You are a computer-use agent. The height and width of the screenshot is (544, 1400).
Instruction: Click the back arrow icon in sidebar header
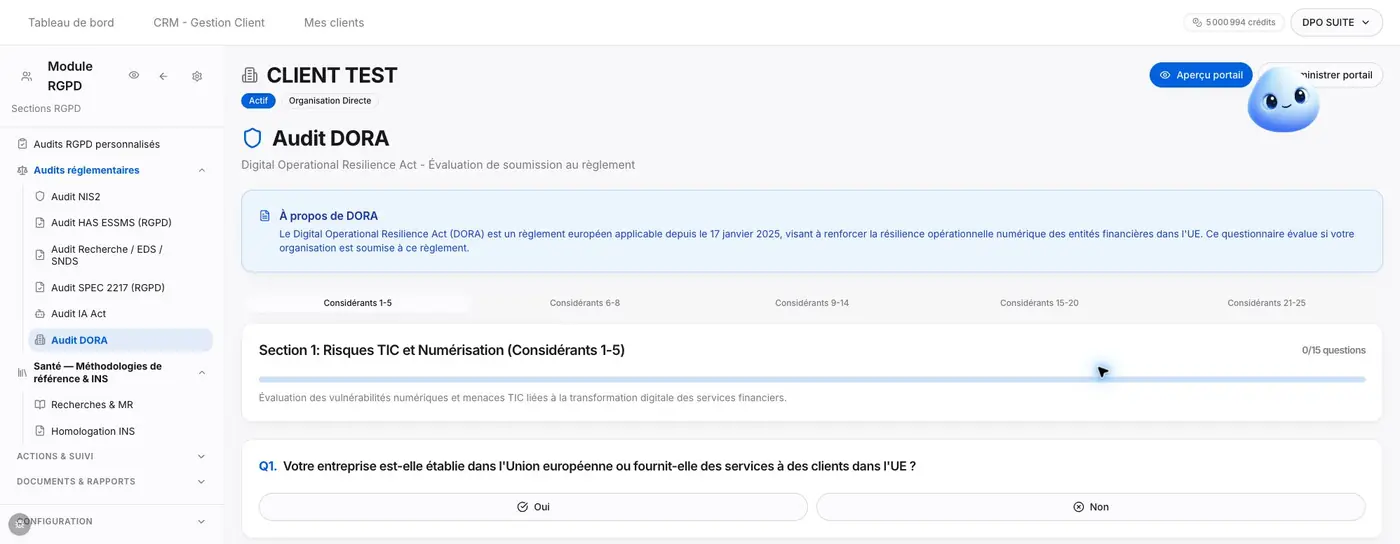[x=163, y=76]
